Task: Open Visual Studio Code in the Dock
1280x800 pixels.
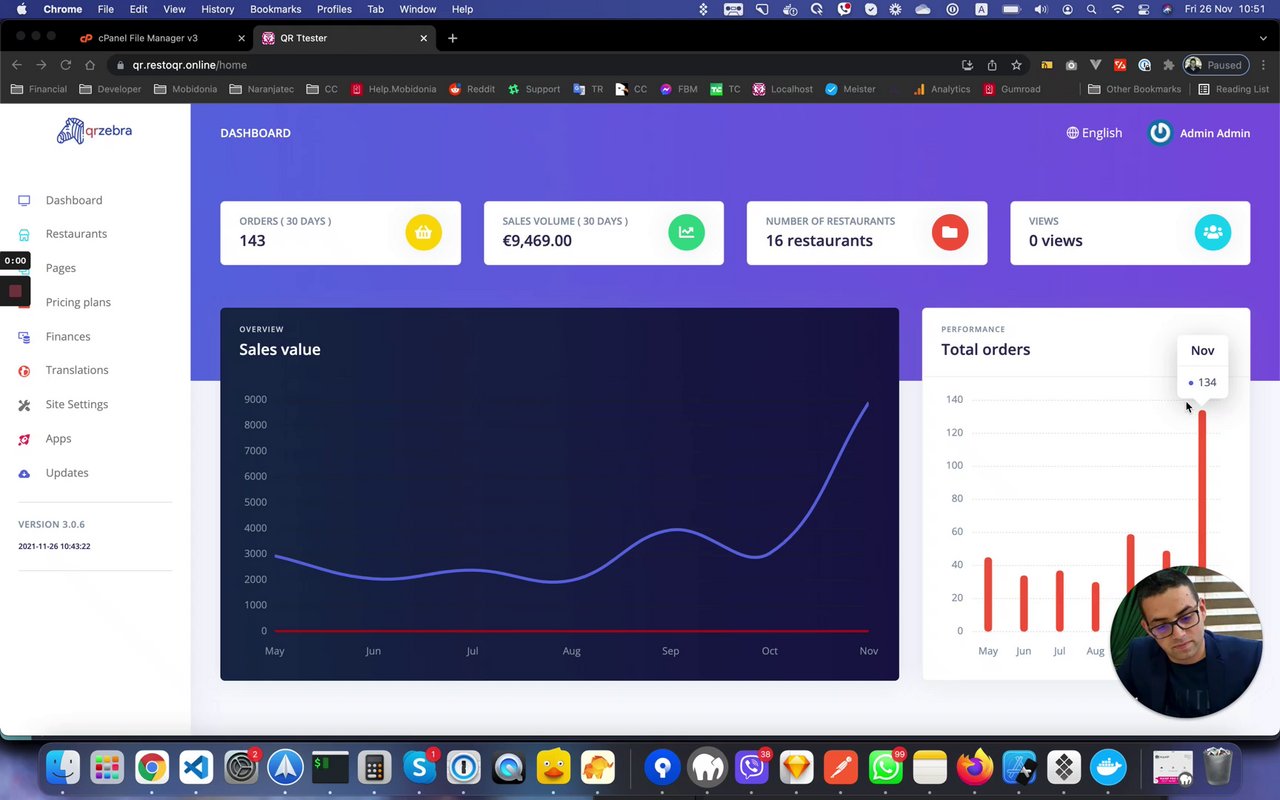Action: pyautogui.click(x=196, y=768)
